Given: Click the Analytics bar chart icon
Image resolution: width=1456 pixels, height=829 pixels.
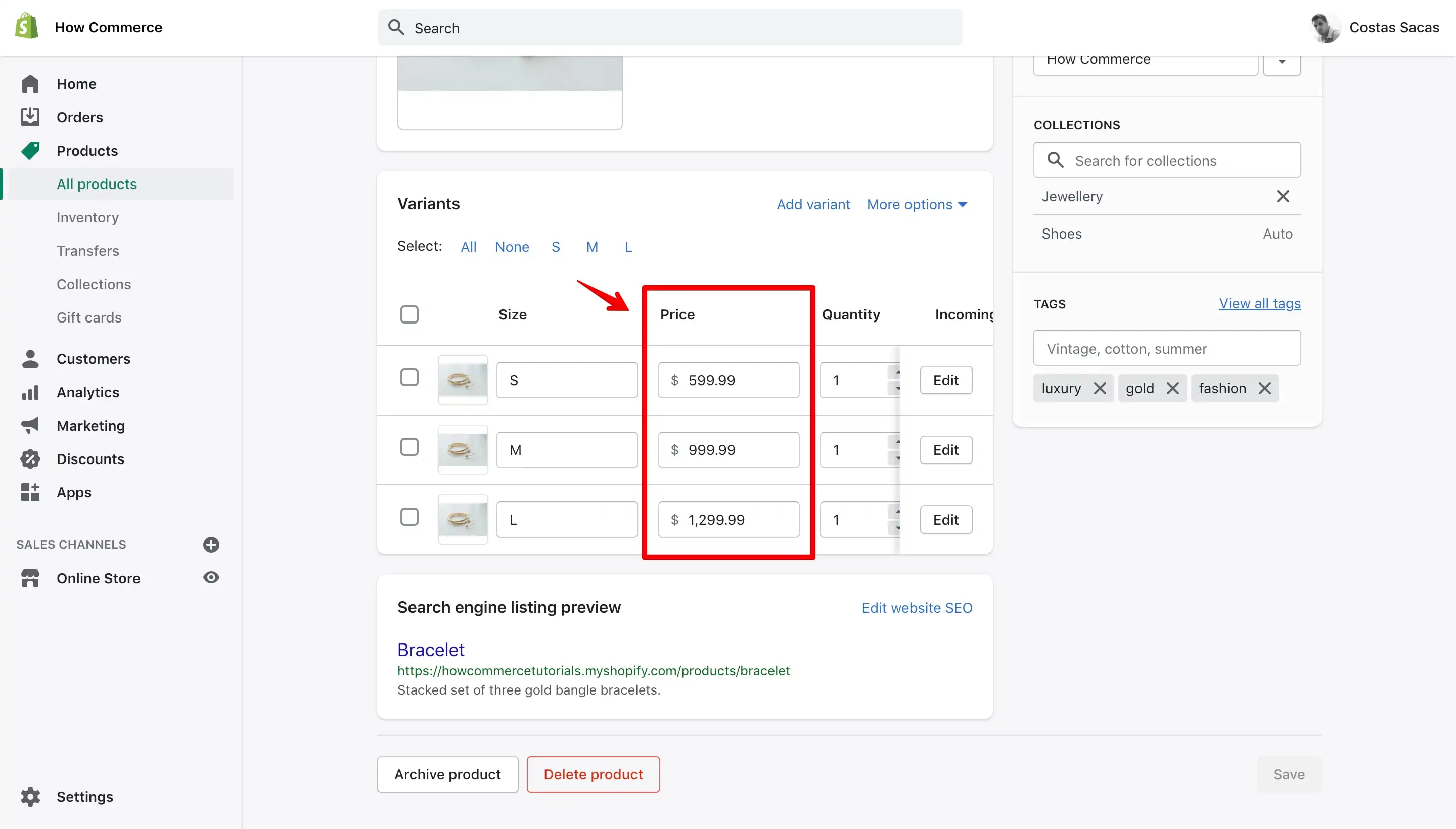Looking at the screenshot, I should click(x=30, y=392).
